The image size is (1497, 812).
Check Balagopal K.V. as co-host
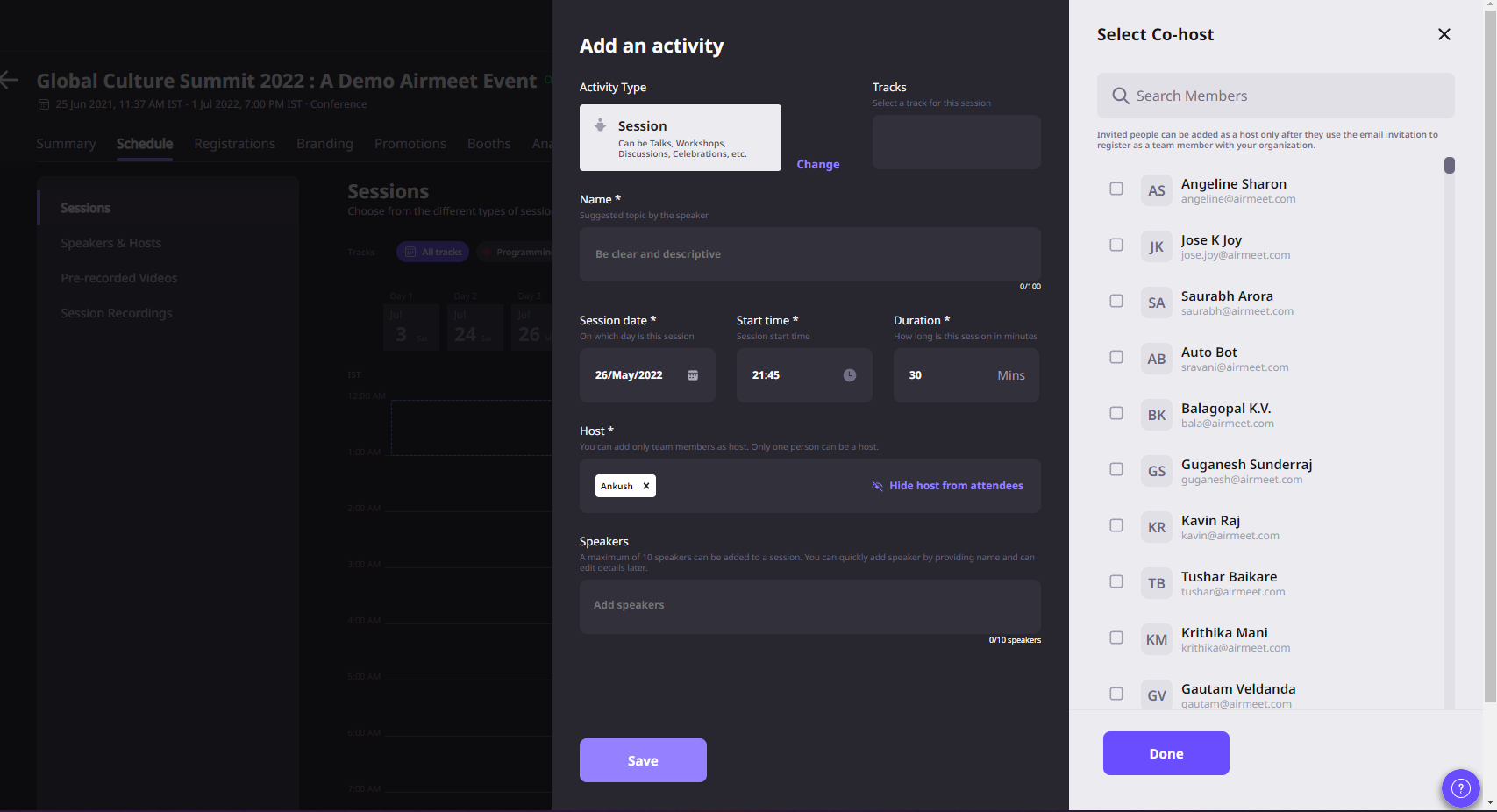[x=1116, y=413]
